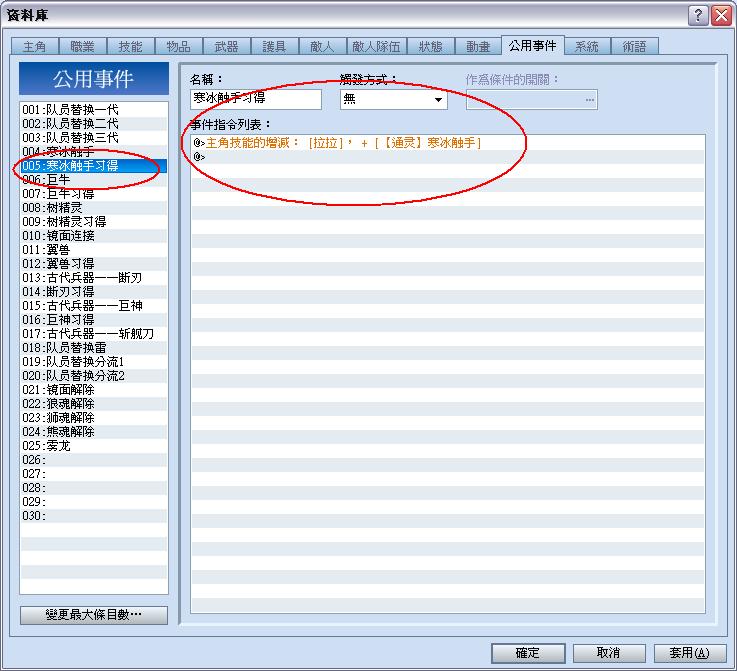Select list entry 003:队员替换三代
Screen dimensions: 737x671
point(94,138)
